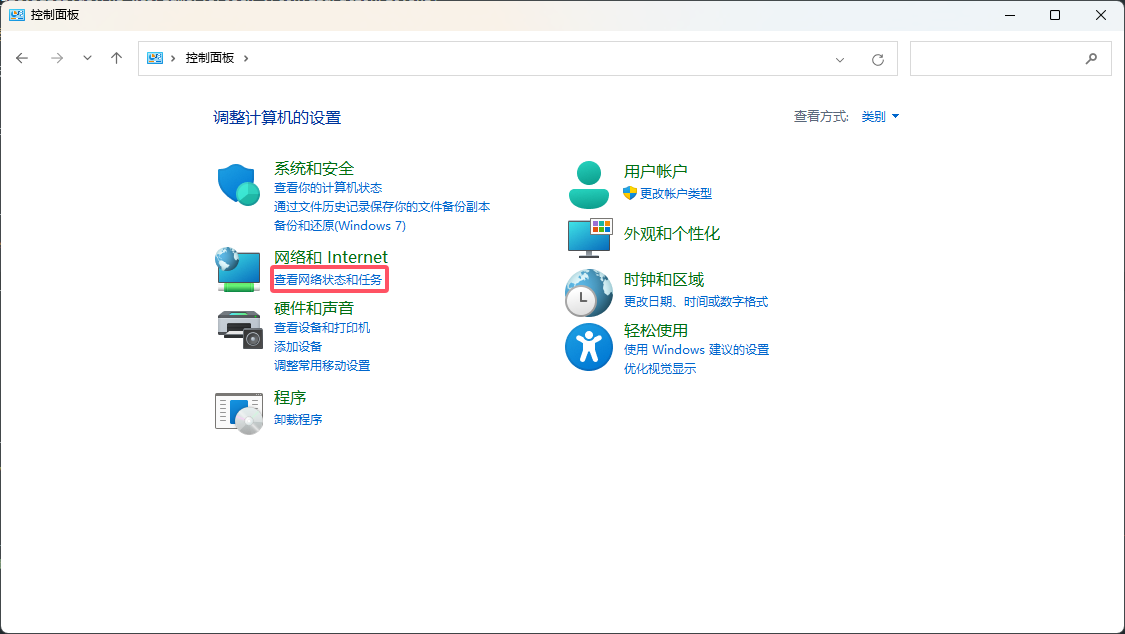Image resolution: width=1125 pixels, height=634 pixels.
Task: Click the Control Panel icon in address bar
Action: (x=155, y=58)
